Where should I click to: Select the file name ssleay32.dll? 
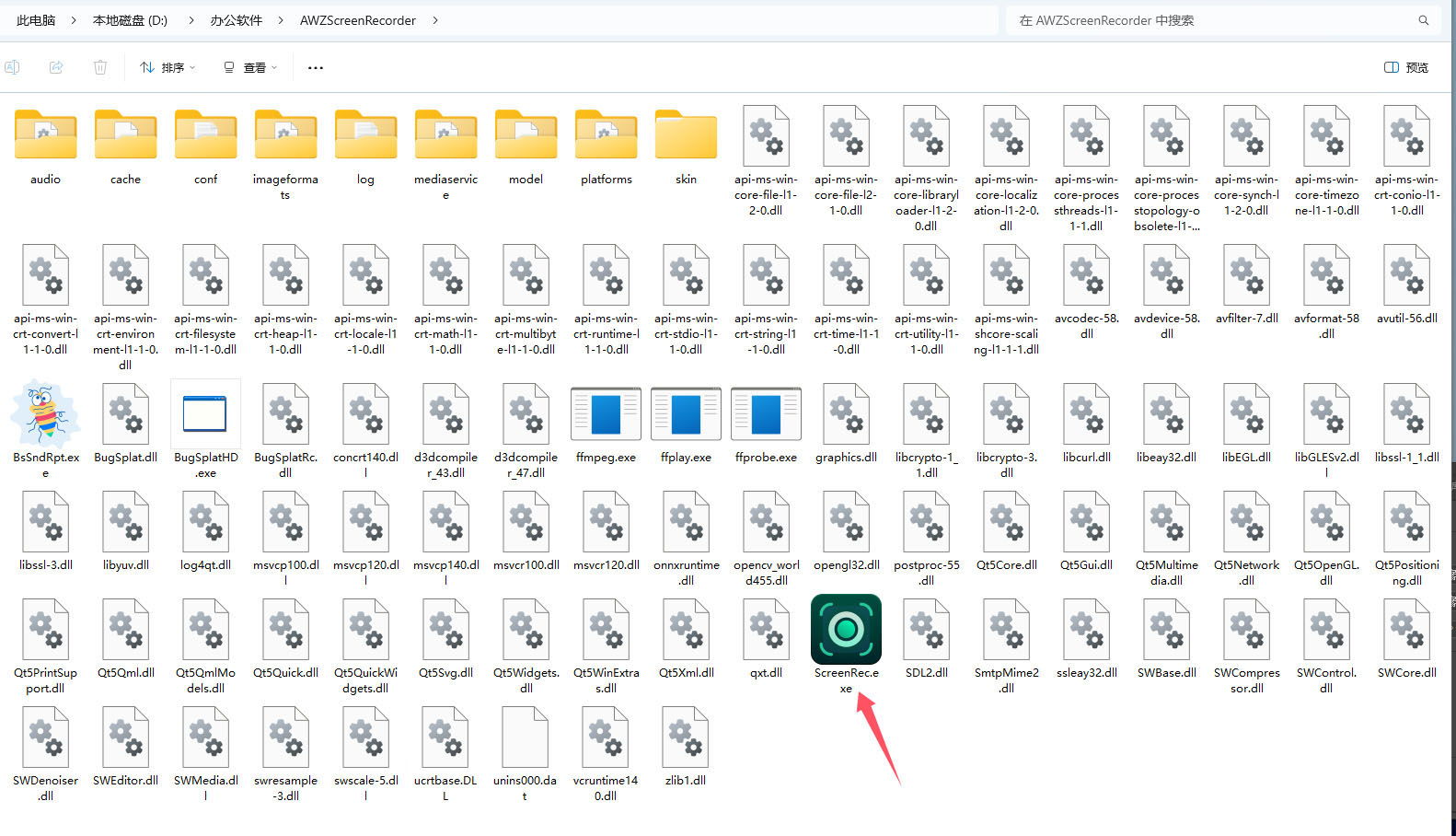pyautogui.click(x=1086, y=673)
